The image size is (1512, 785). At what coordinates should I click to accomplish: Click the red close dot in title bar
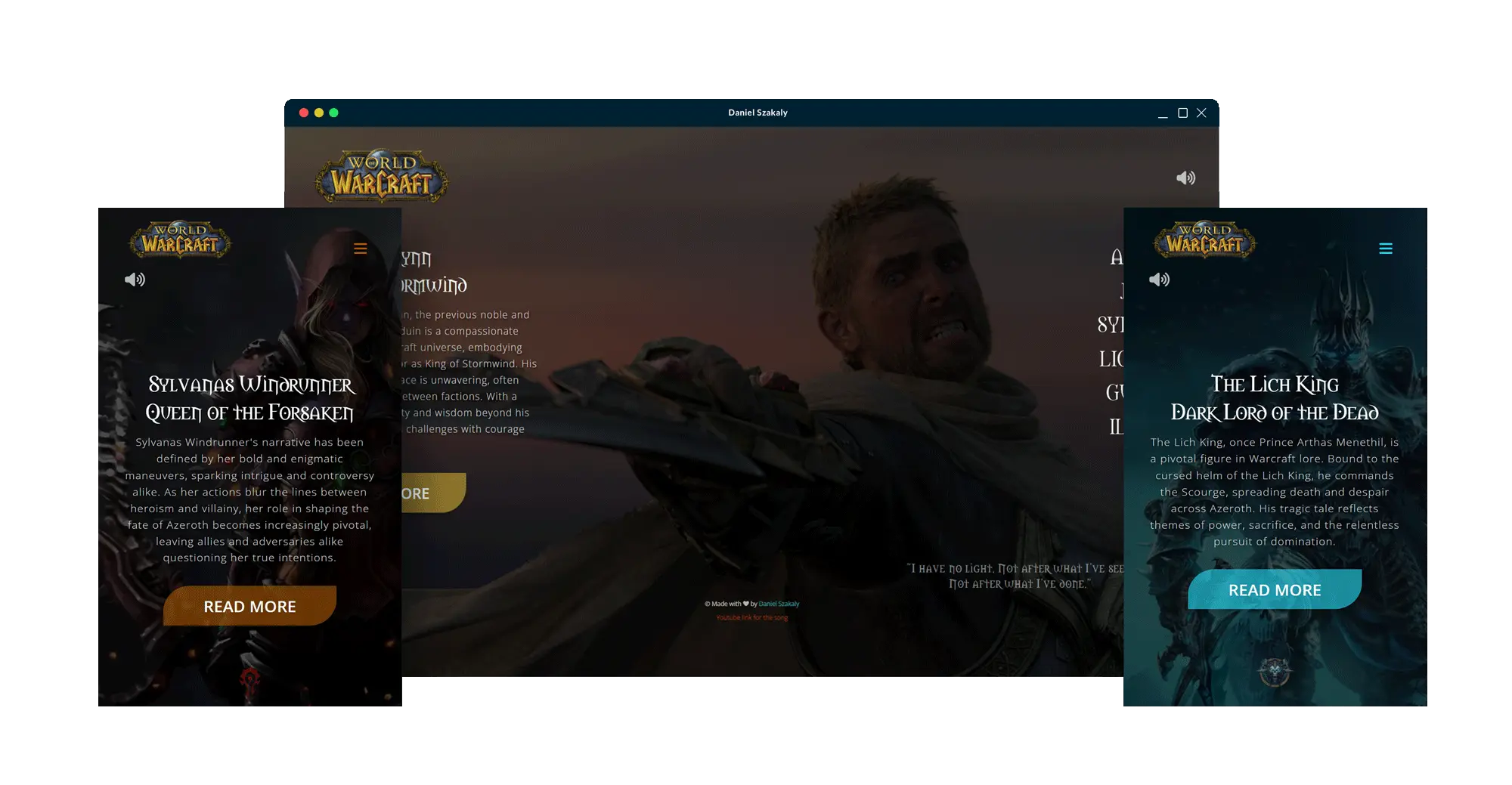pyautogui.click(x=304, y=113)
